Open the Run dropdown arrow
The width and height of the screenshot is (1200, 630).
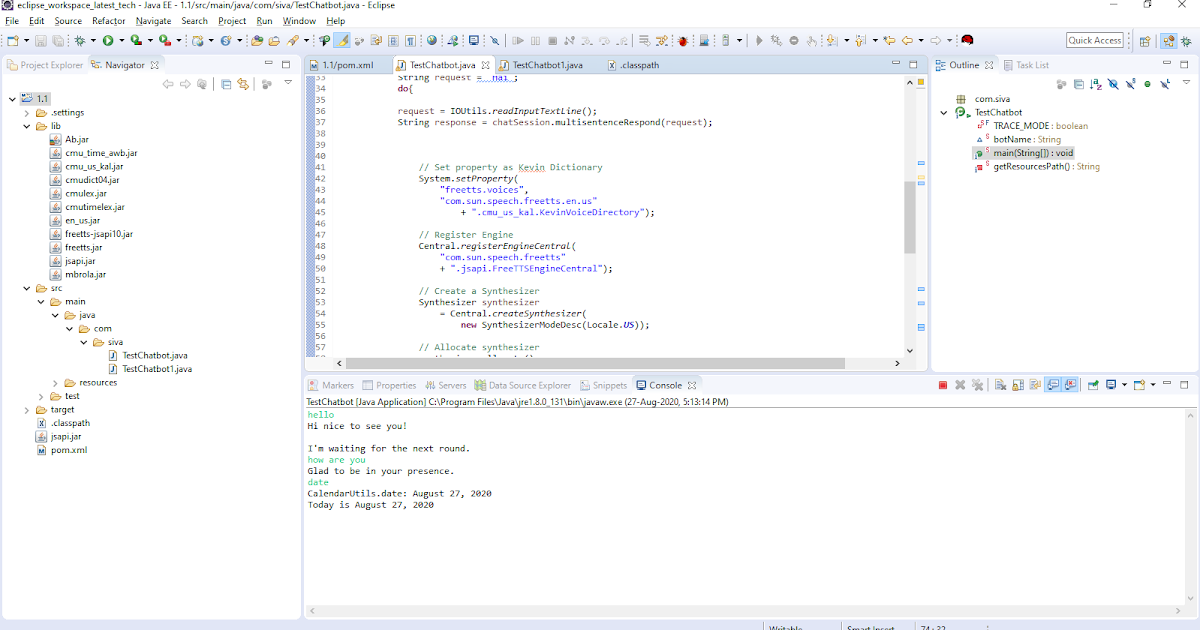pos(121,41)
